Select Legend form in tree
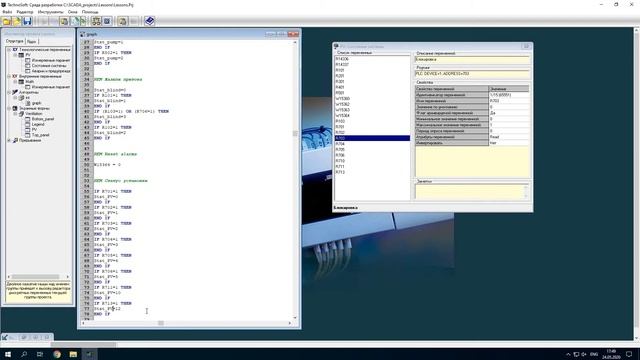Image resolution: width=640 pixels, height=360 pixels. pos(38,124)
